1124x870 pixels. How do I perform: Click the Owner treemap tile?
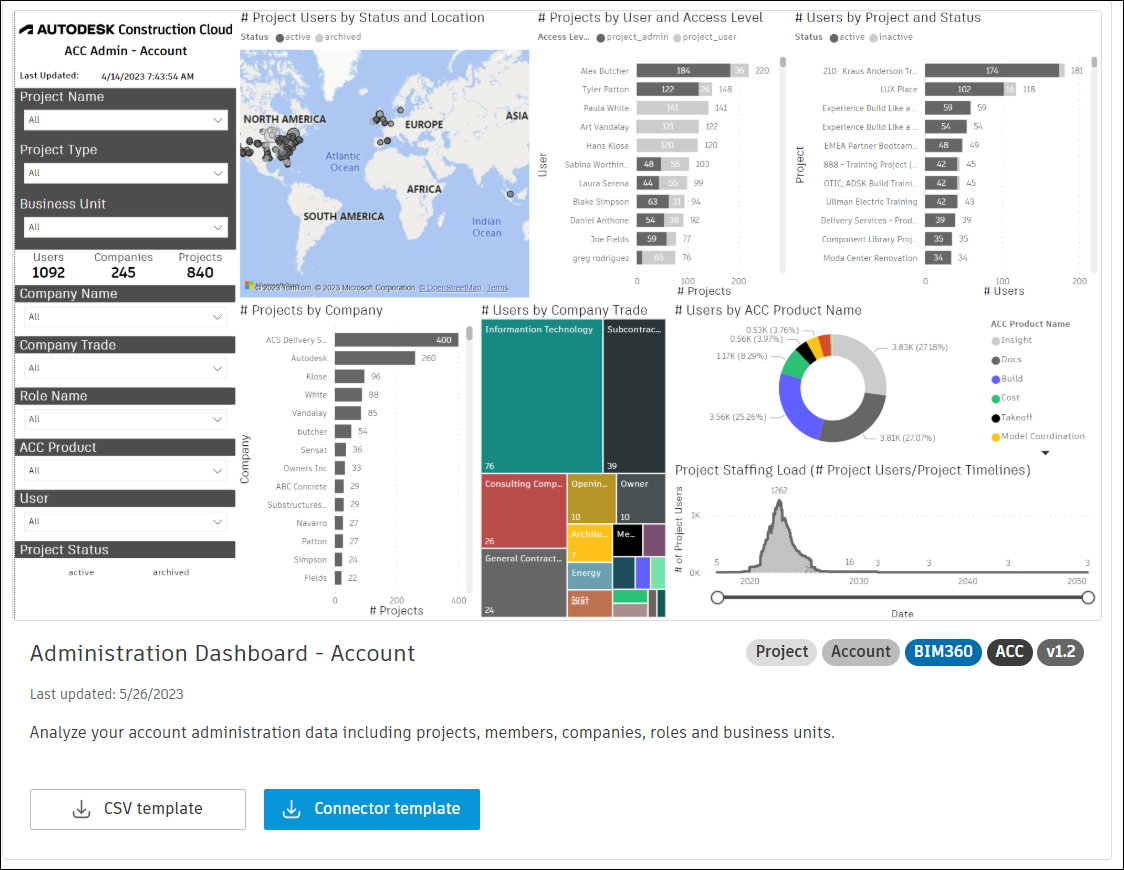tap(641, 498)
